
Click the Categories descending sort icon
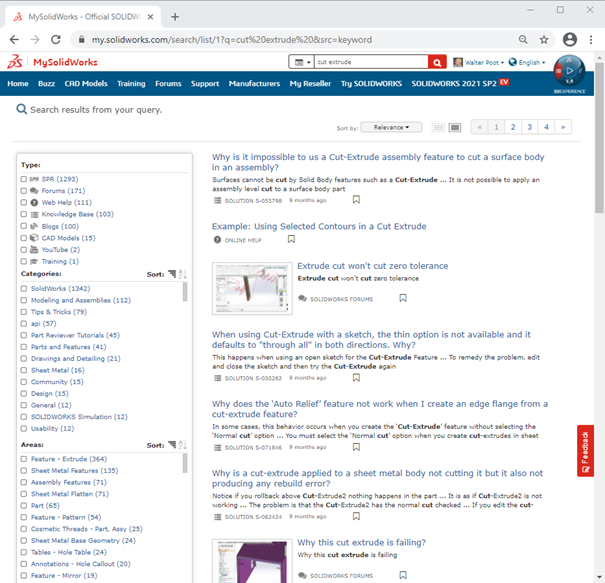pyautogui.click(x=172, y=274)
